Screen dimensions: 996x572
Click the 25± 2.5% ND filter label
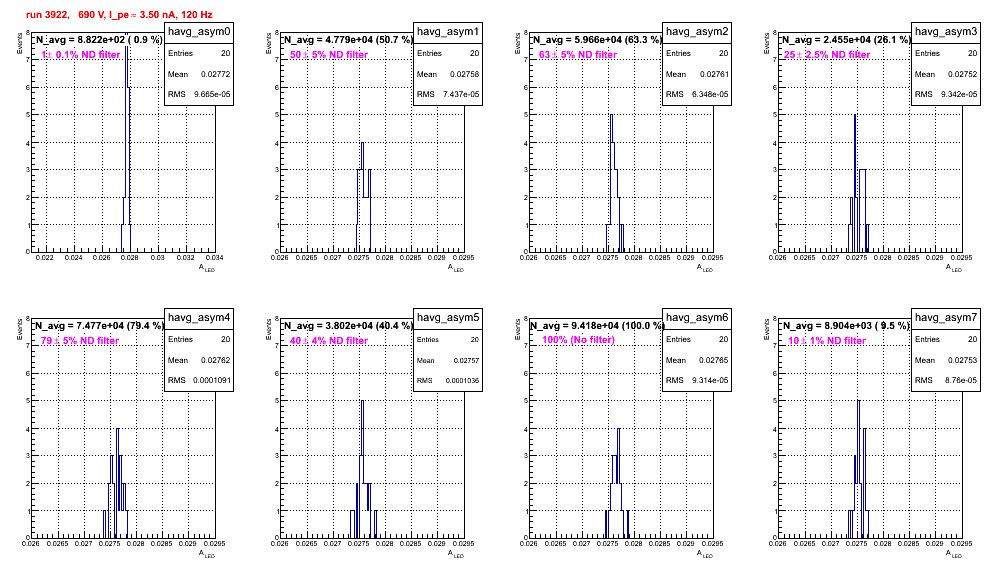(x=827, y=55)
